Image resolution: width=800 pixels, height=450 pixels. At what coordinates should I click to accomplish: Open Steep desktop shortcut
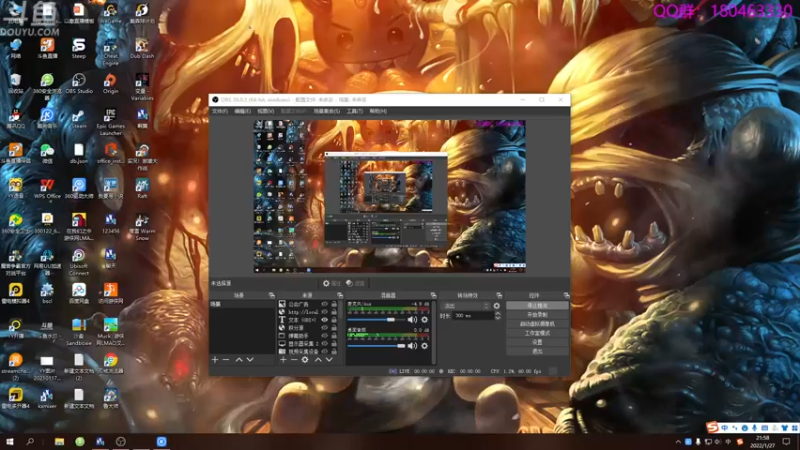(x=79, y=48)
